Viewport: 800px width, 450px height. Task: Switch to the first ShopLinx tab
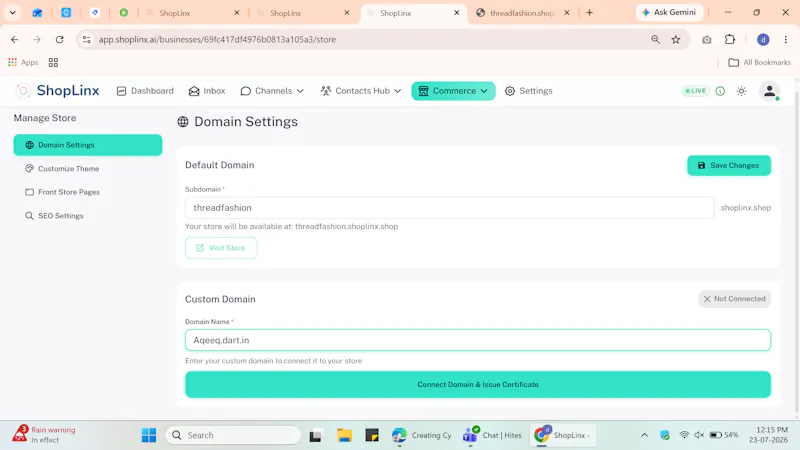pos(193,13)
